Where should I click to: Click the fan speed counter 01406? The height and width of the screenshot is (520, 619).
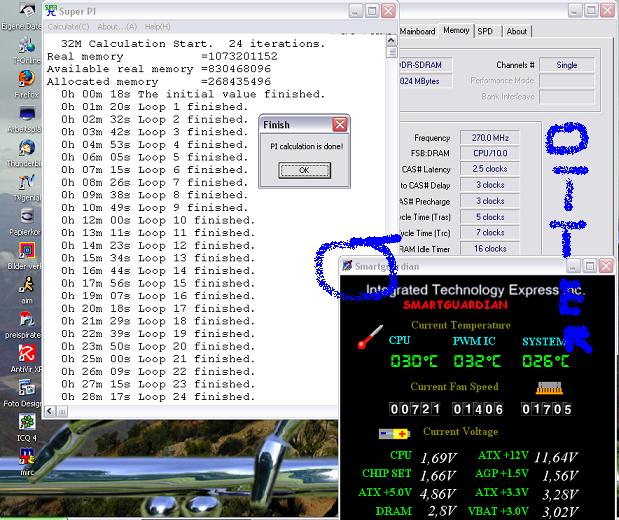(x=478, y=409)
